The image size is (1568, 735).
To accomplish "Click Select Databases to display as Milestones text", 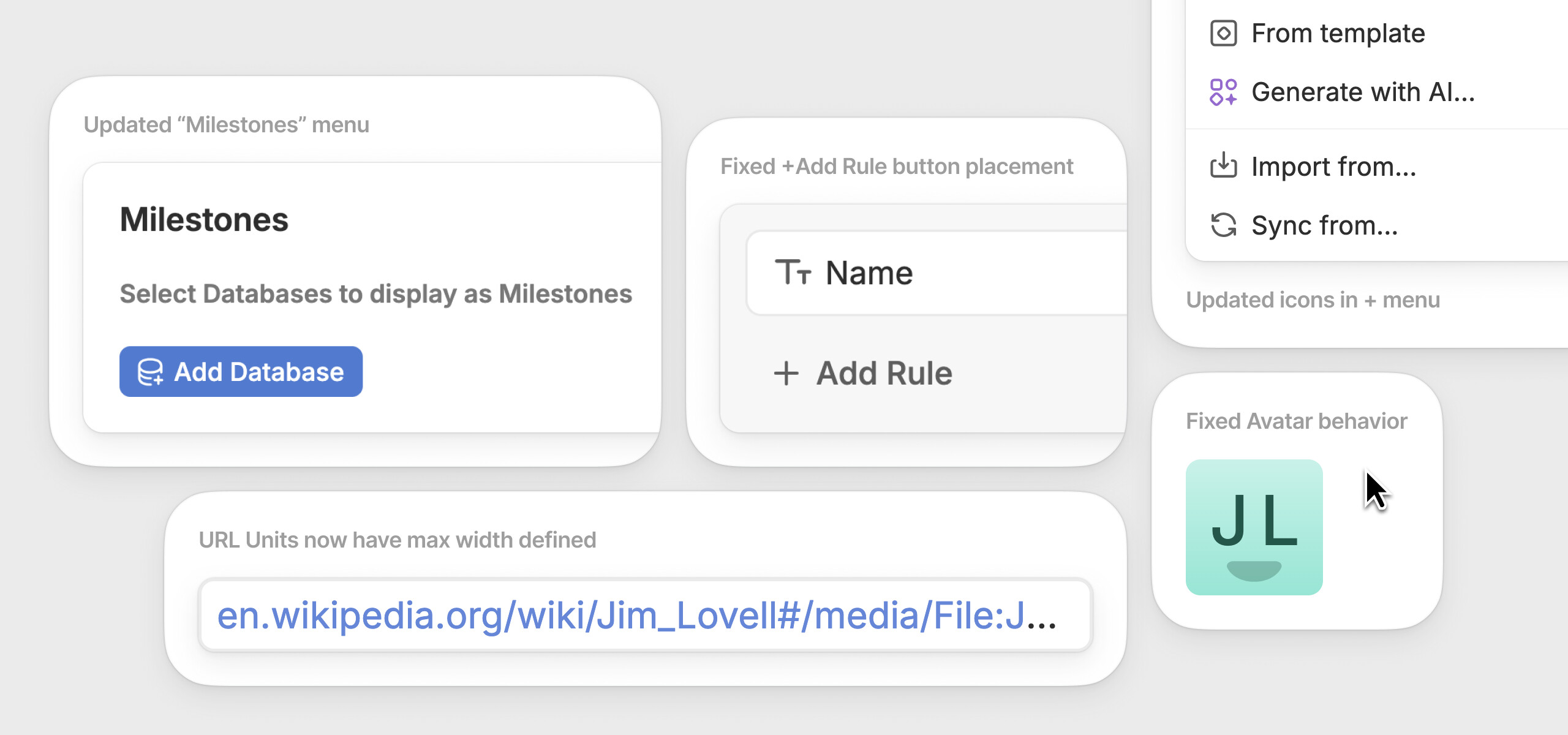I will (x=375, y=294).
